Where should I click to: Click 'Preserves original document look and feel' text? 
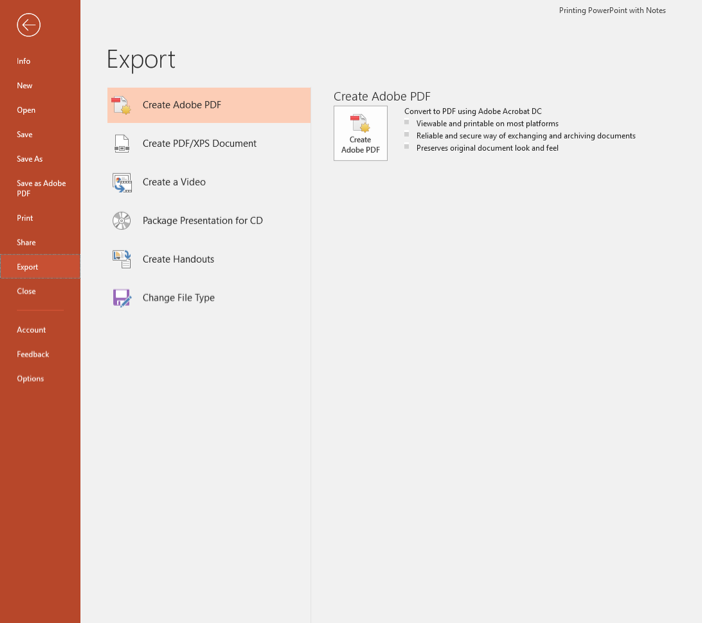coord(487,148)
